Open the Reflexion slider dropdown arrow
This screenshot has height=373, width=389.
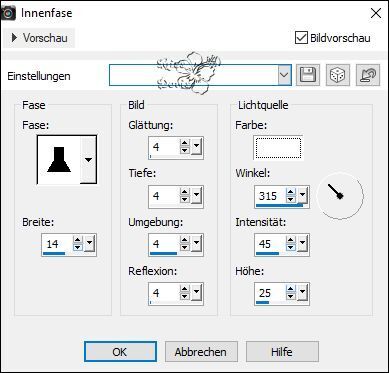coord(196,293)
